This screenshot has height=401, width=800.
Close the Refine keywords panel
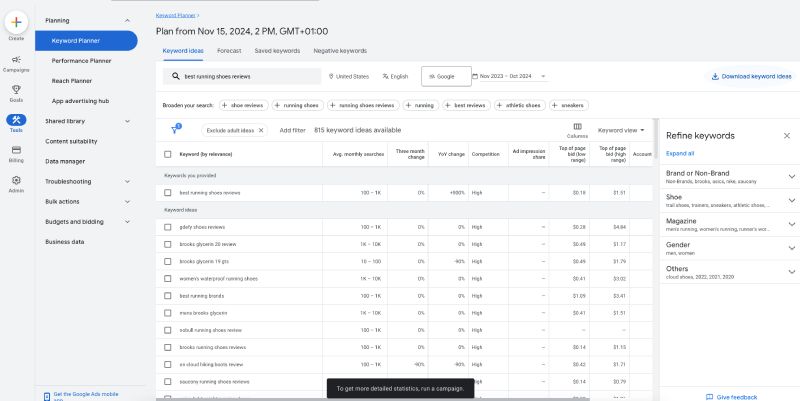[787, 136]
